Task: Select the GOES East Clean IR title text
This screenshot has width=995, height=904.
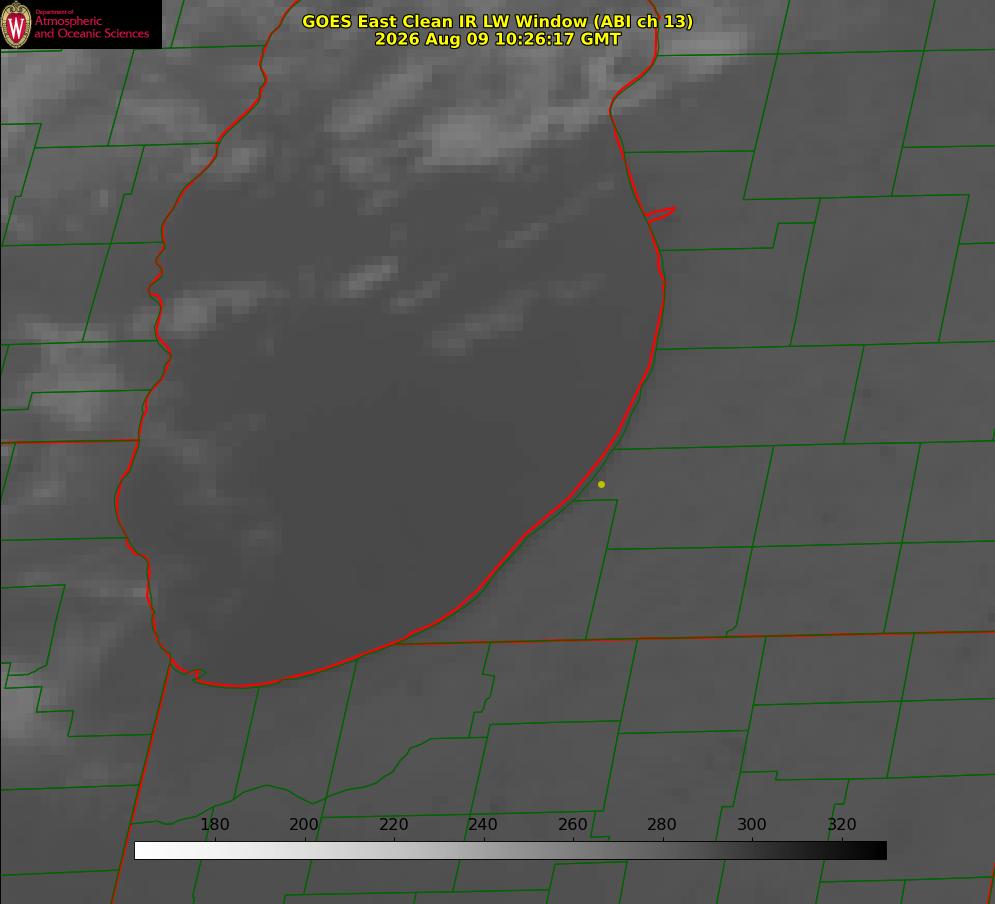Action: point(497,21)
